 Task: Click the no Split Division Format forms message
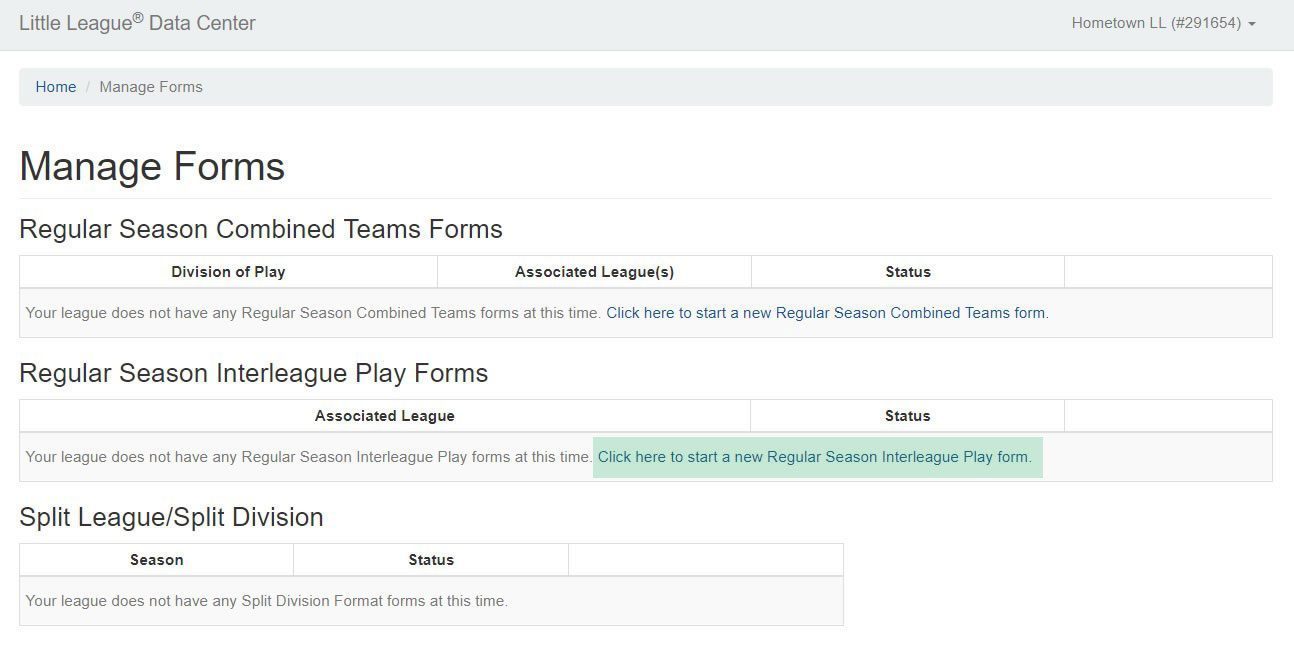click(267, 601)
